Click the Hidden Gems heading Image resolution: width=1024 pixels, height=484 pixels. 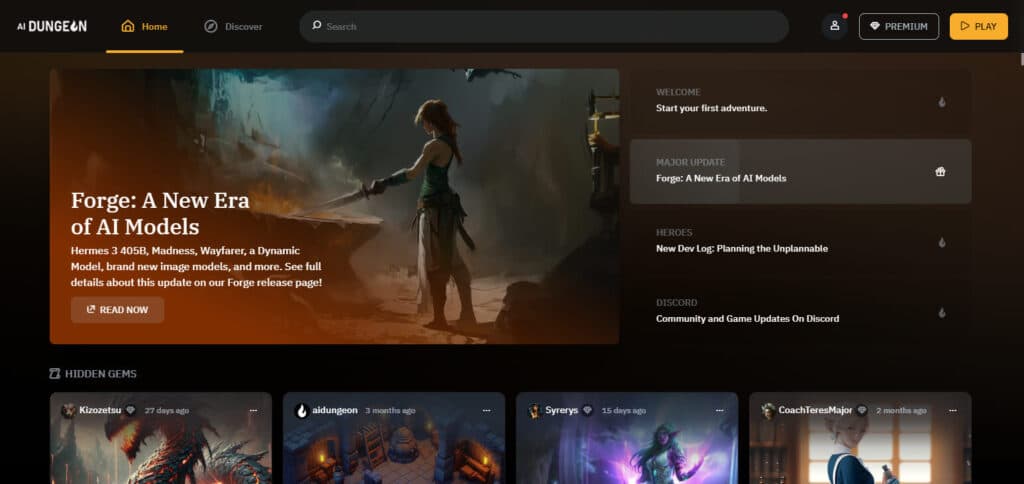[x=101, y=374]
